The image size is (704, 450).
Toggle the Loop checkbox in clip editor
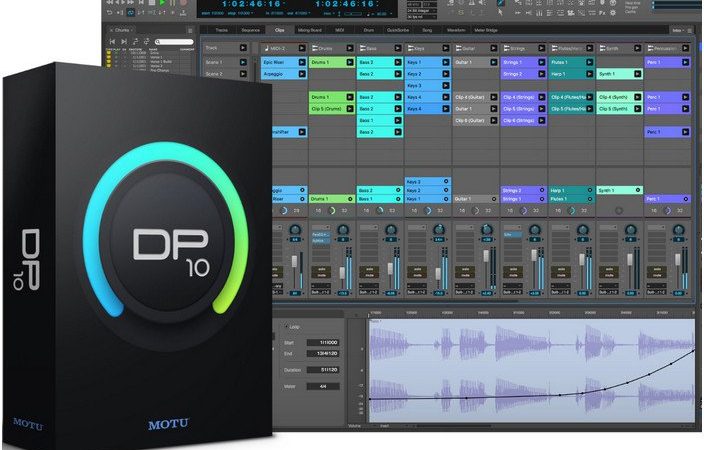287,326
